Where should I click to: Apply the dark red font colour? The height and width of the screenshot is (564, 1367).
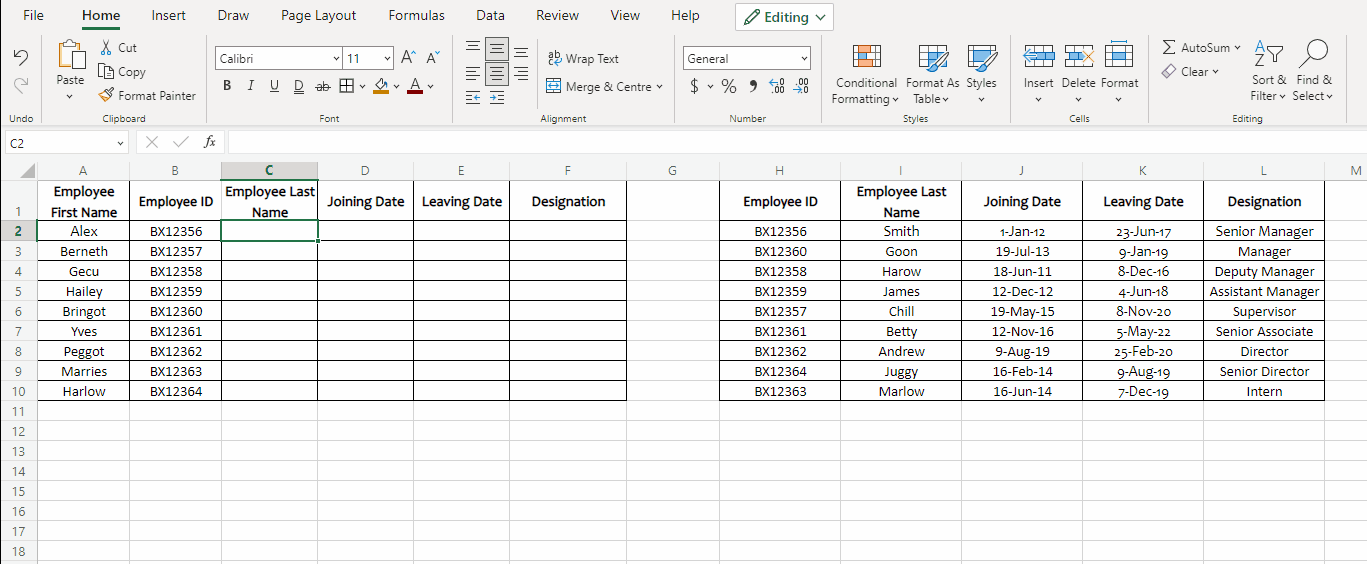(x=415, y=86)
